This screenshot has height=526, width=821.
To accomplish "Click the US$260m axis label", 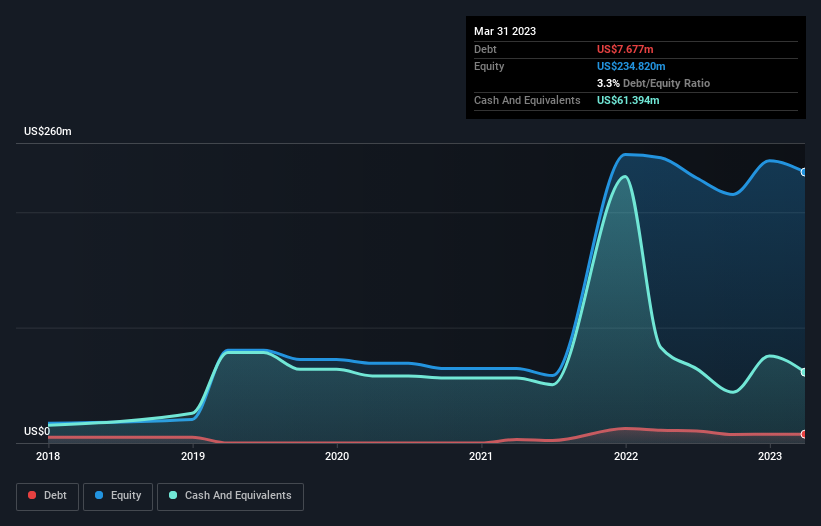I will [48, 131].
